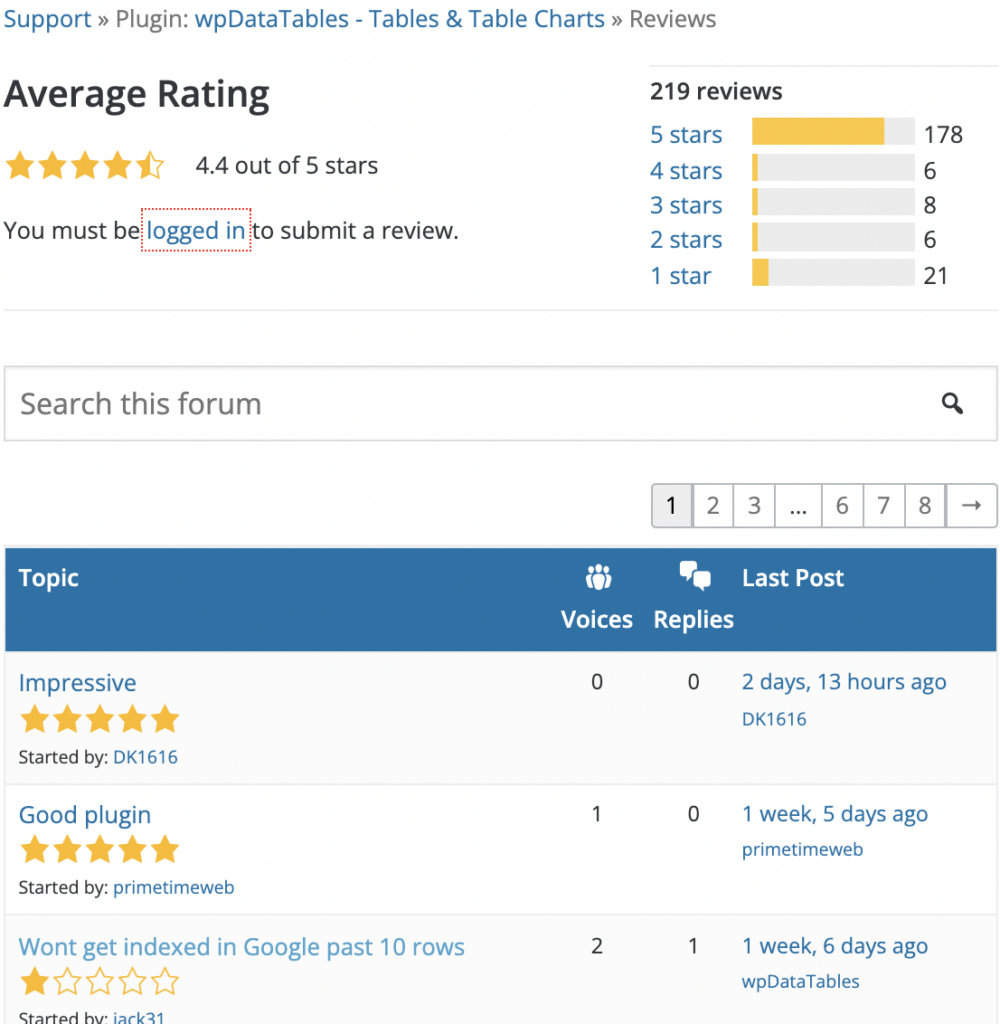Click the one-star rating under "Wont get indexed"
This screenshot has width=1000, height=1024.
coord(99,982)
